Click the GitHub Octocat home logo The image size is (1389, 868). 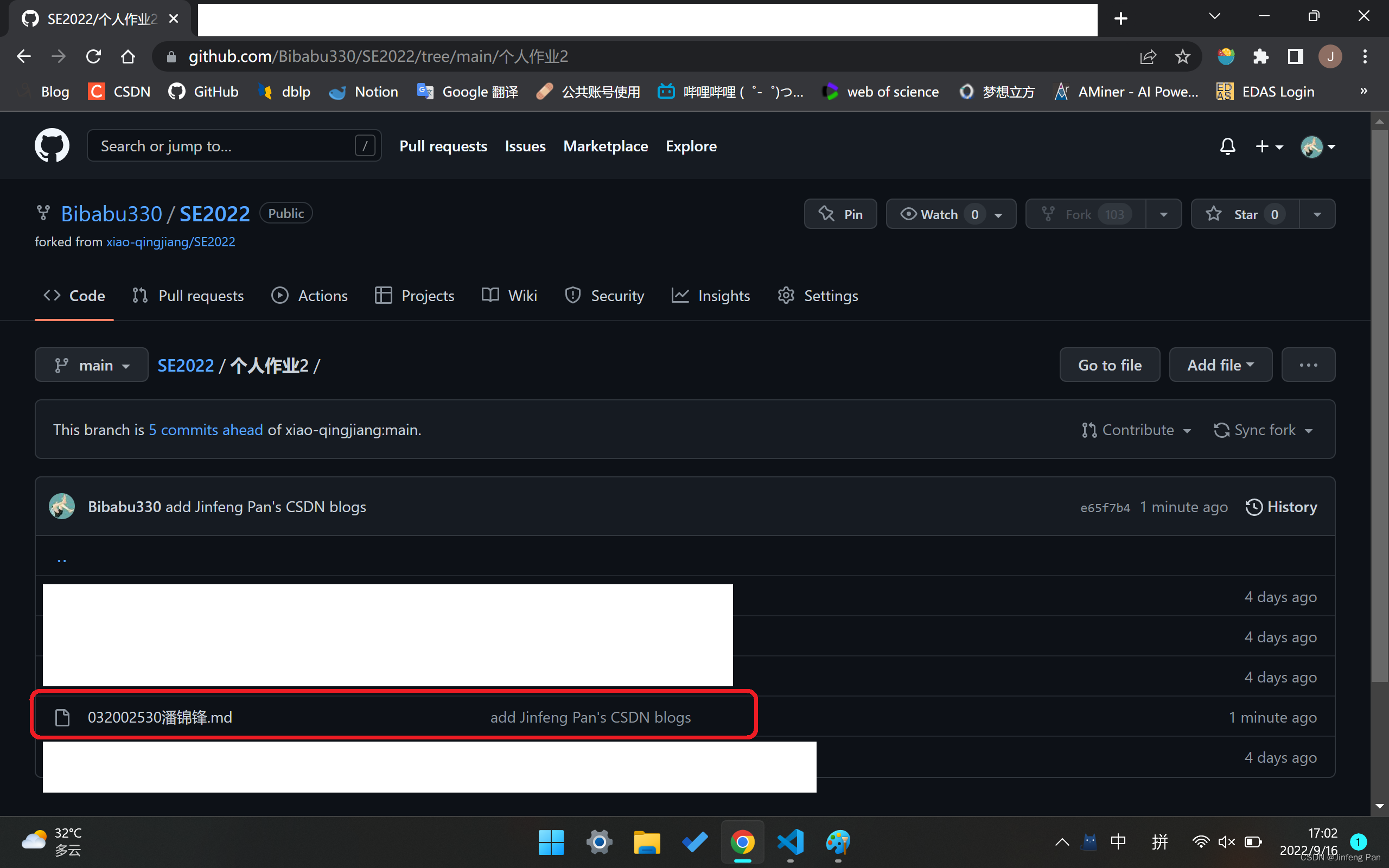(52, 146)
